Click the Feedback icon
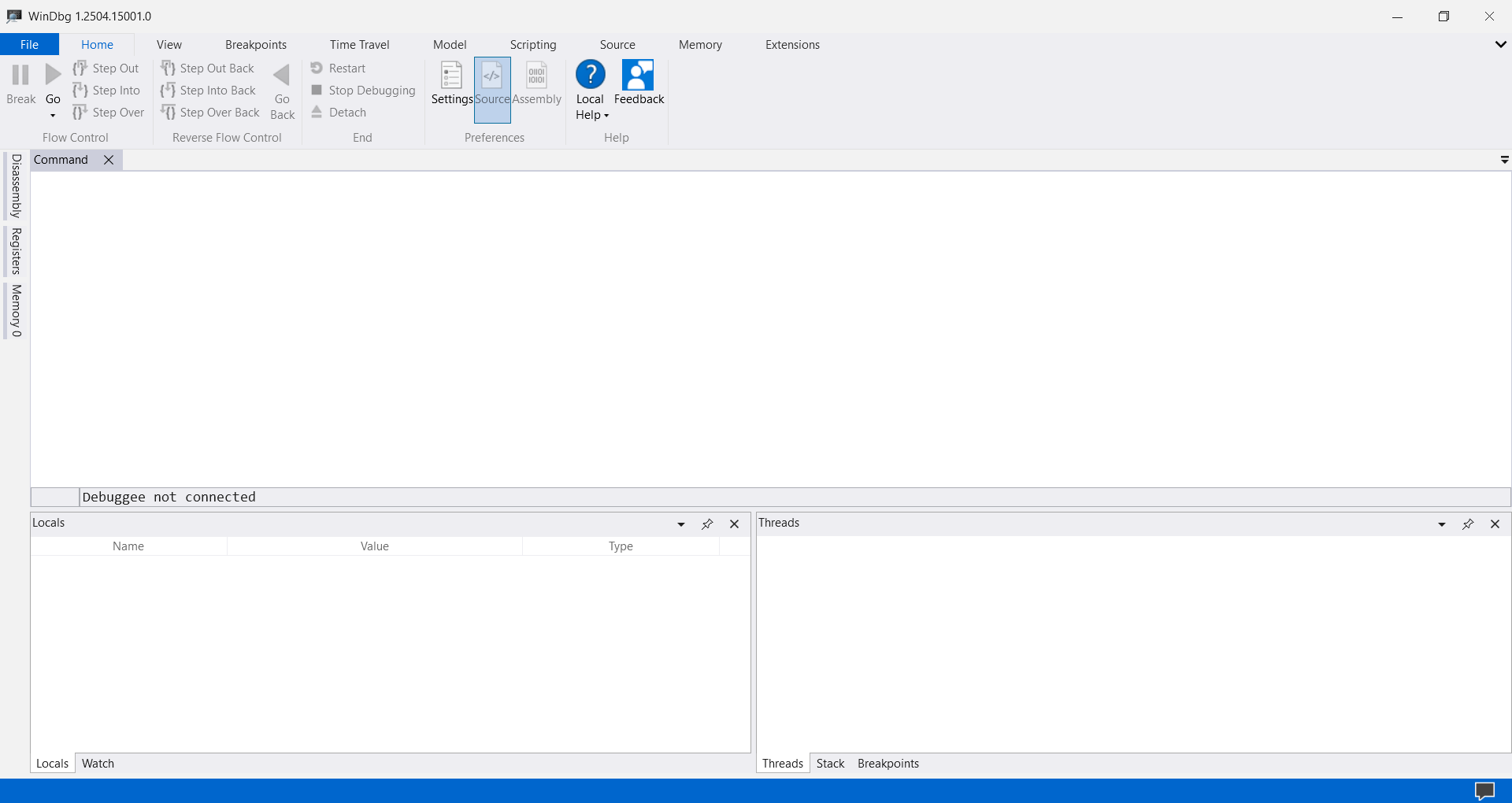The height and width of the screenshot is (803, 1512). coord(639,76)
